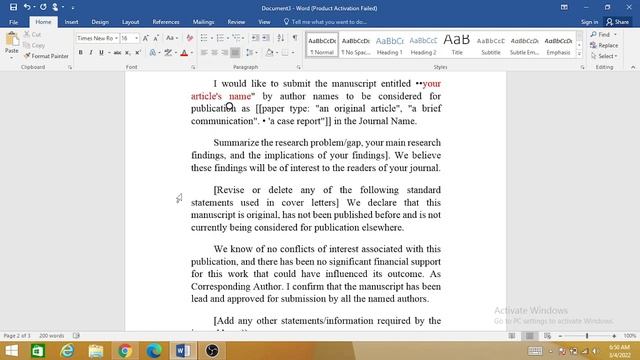Click Replace in Editing group
Viewport: 640px width, 360px height.
pos(604,45)
